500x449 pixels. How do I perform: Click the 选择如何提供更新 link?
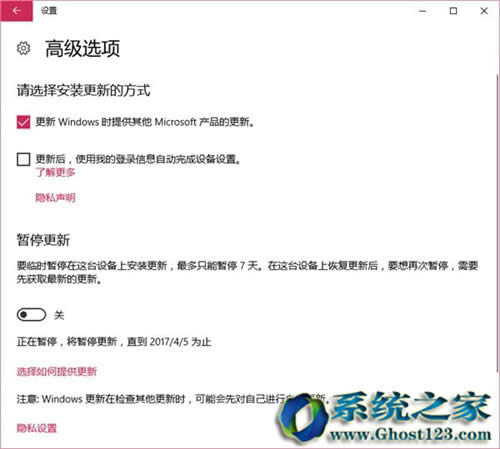(57, 371)
